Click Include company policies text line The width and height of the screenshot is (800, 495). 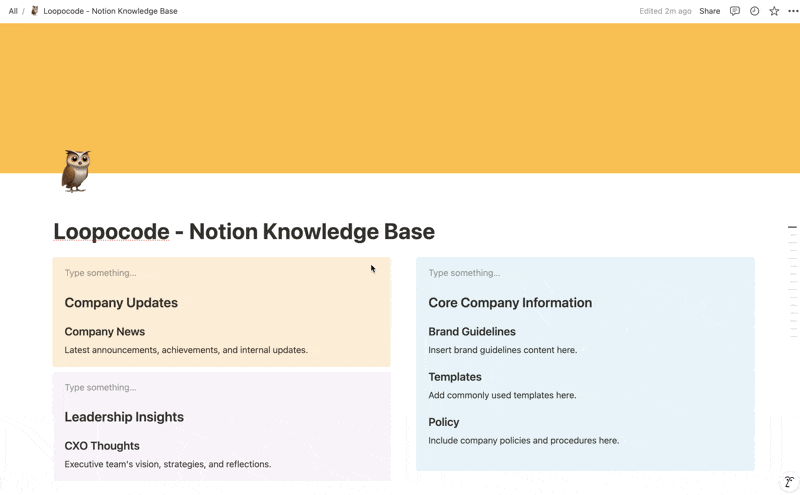click(x=523, y=440)
